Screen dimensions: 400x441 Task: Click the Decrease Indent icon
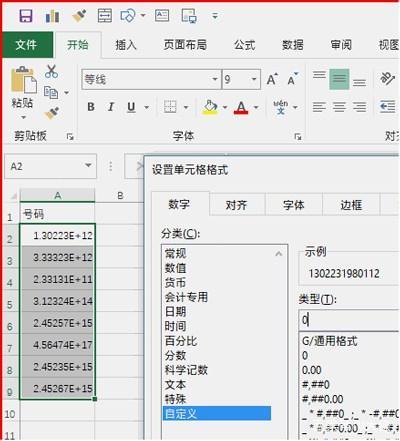pyautogui.click(x=388, y=107)
